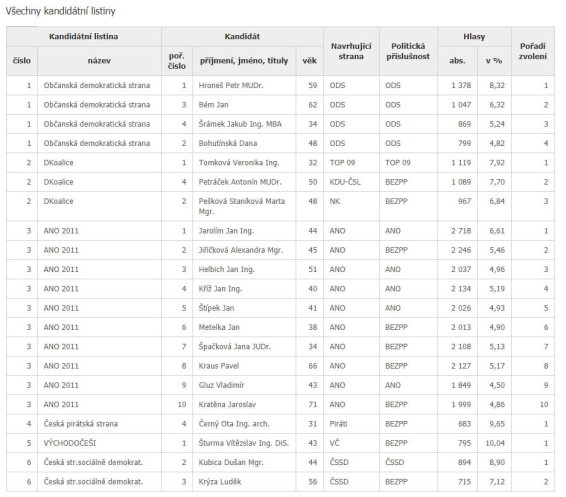Select candidate 'Gluz Vladimír'
The height and width of the screenshot is (497, 566).
[x=221, y=385]
